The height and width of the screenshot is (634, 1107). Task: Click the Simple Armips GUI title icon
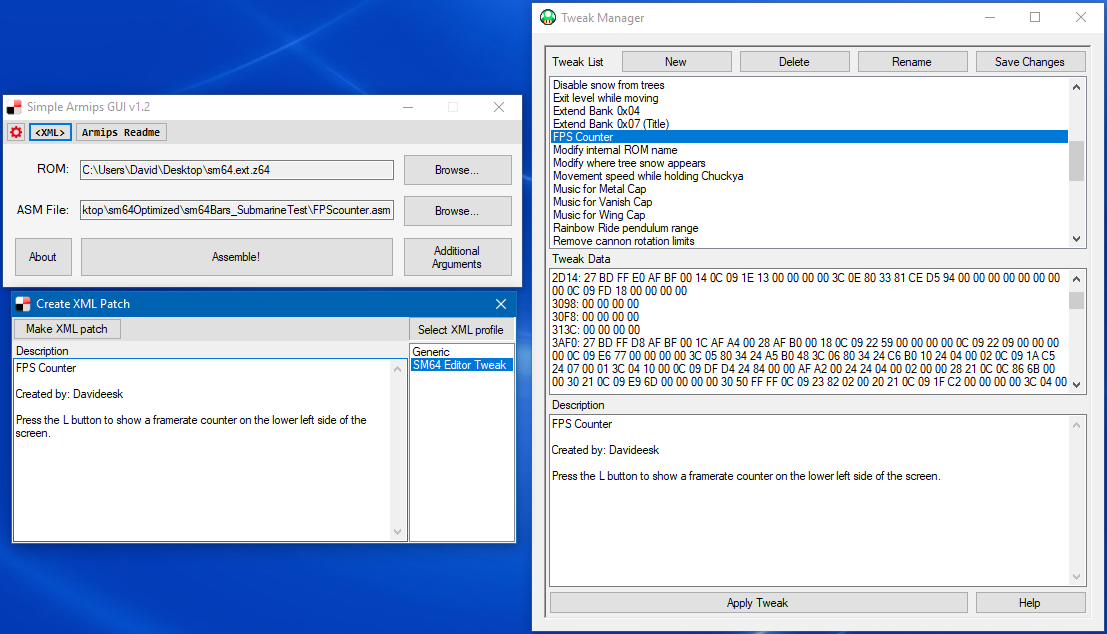14,107
